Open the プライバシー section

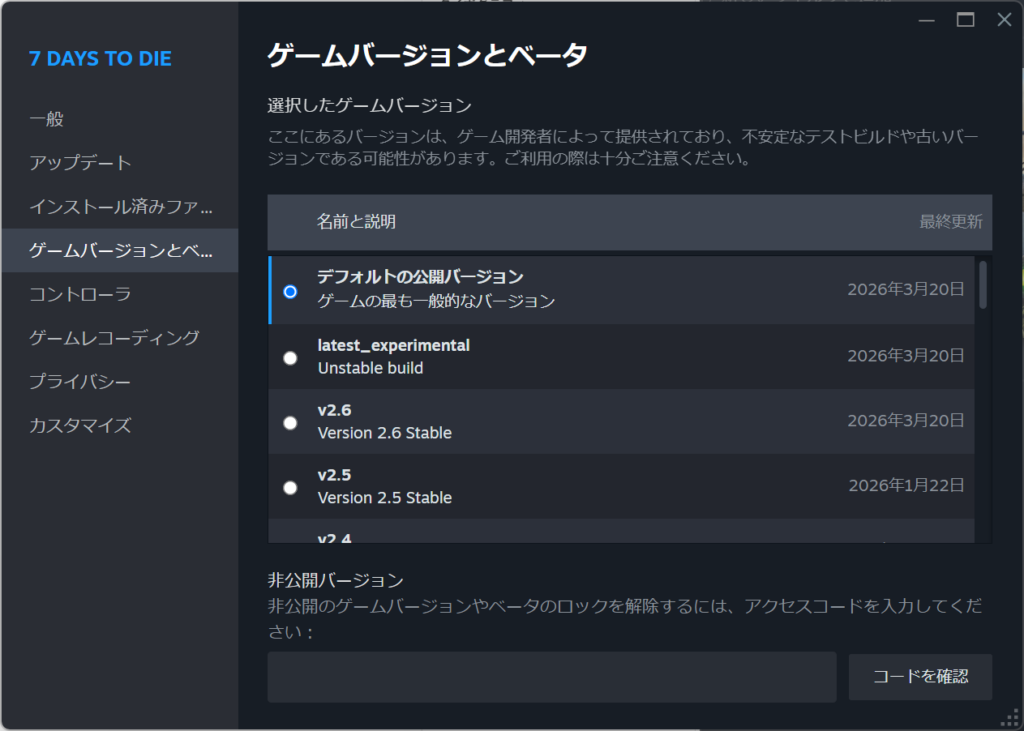(81, 382)
